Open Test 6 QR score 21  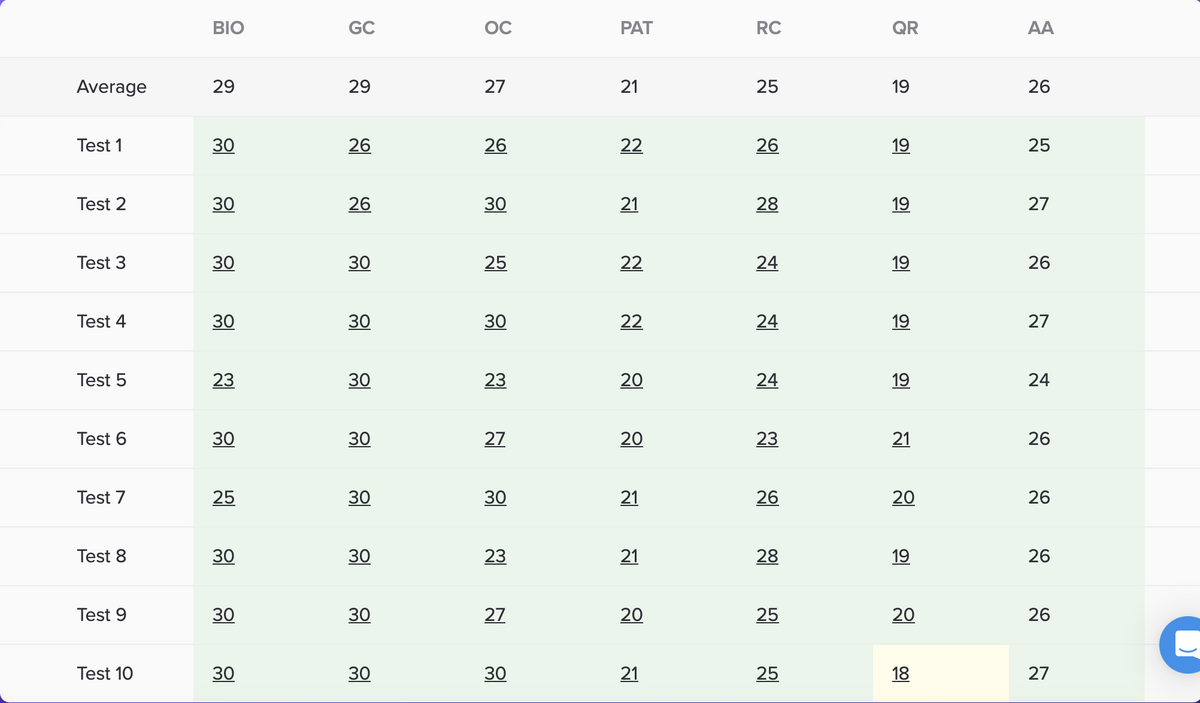[x=901, y=439]
